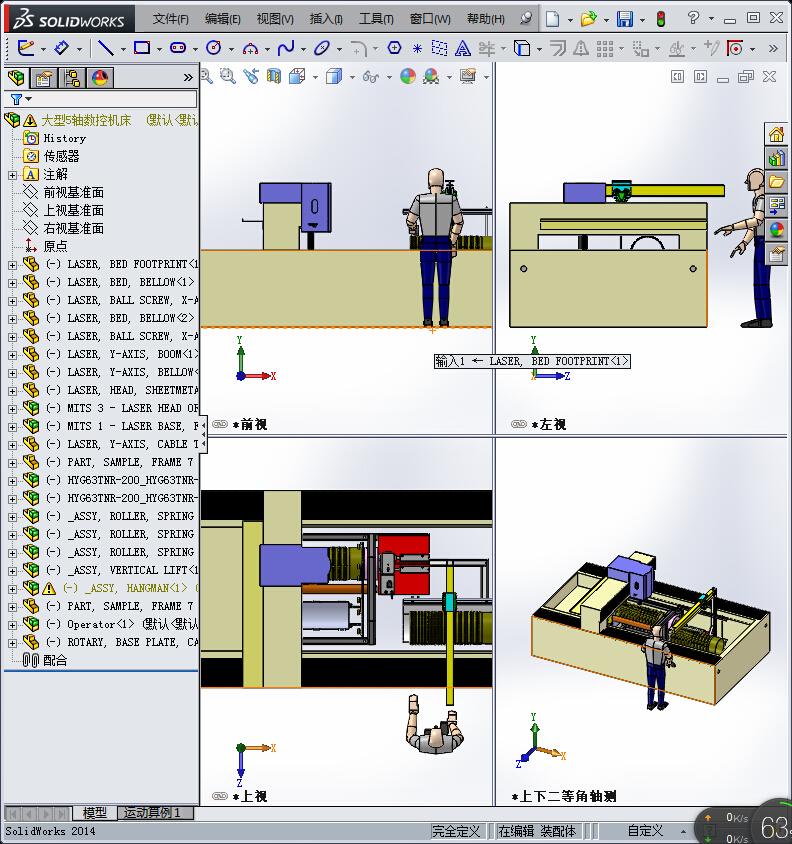Open File Explorer in task pane
Screen dimensions: 792x844
click(776, 182)
